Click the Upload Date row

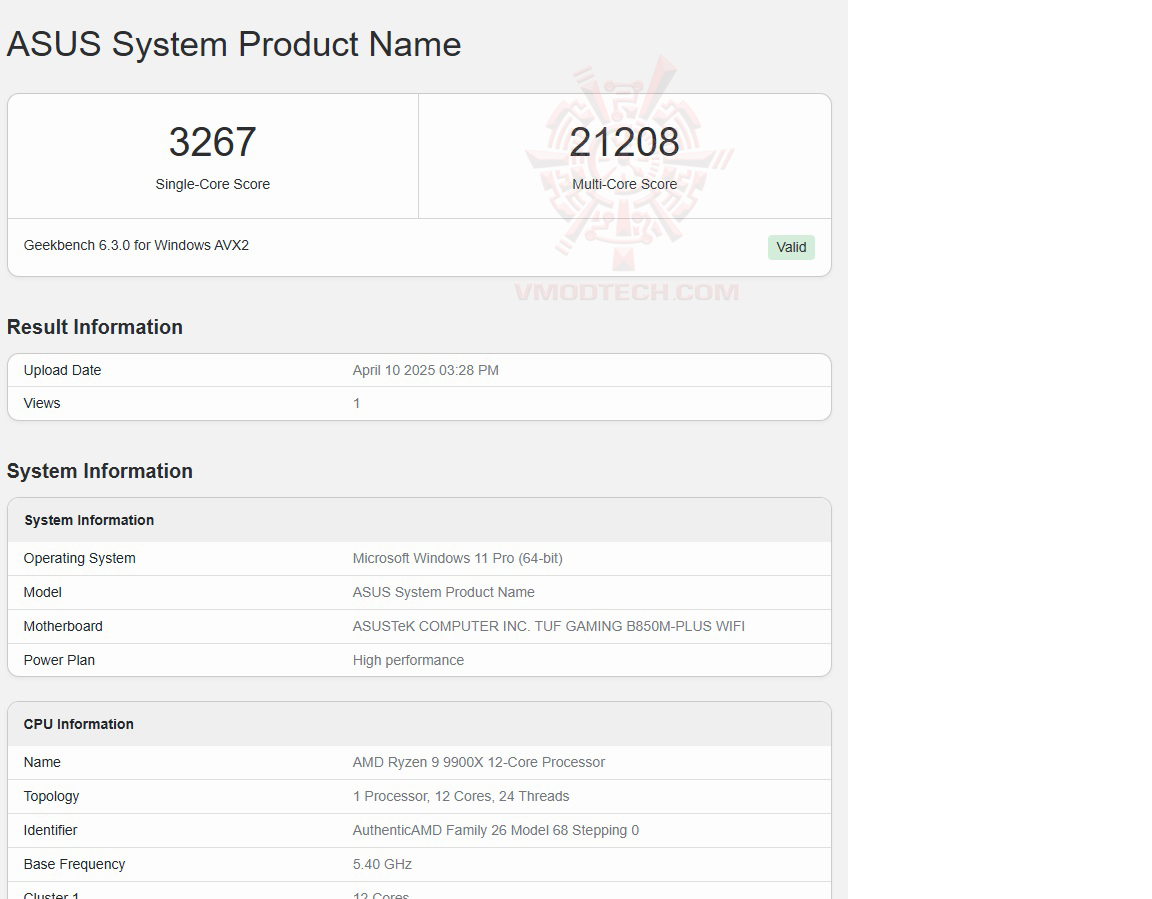coord(62,370)
